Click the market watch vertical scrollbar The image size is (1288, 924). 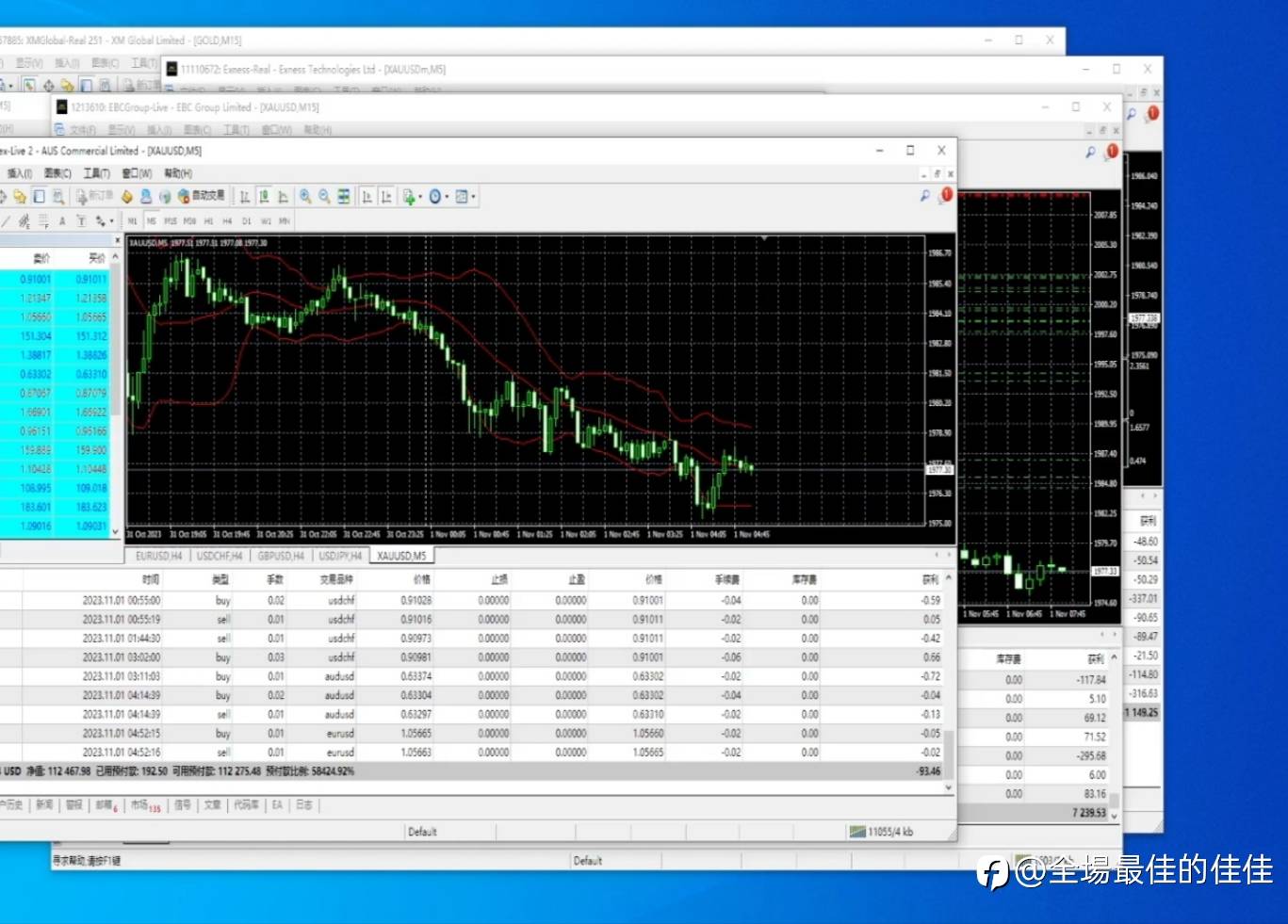(x=116, y=396)
